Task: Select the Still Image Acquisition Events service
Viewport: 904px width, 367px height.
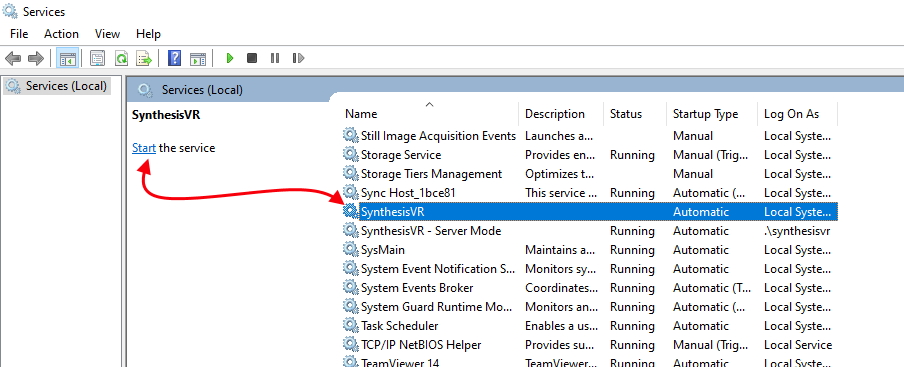Action: coord(438,135)
